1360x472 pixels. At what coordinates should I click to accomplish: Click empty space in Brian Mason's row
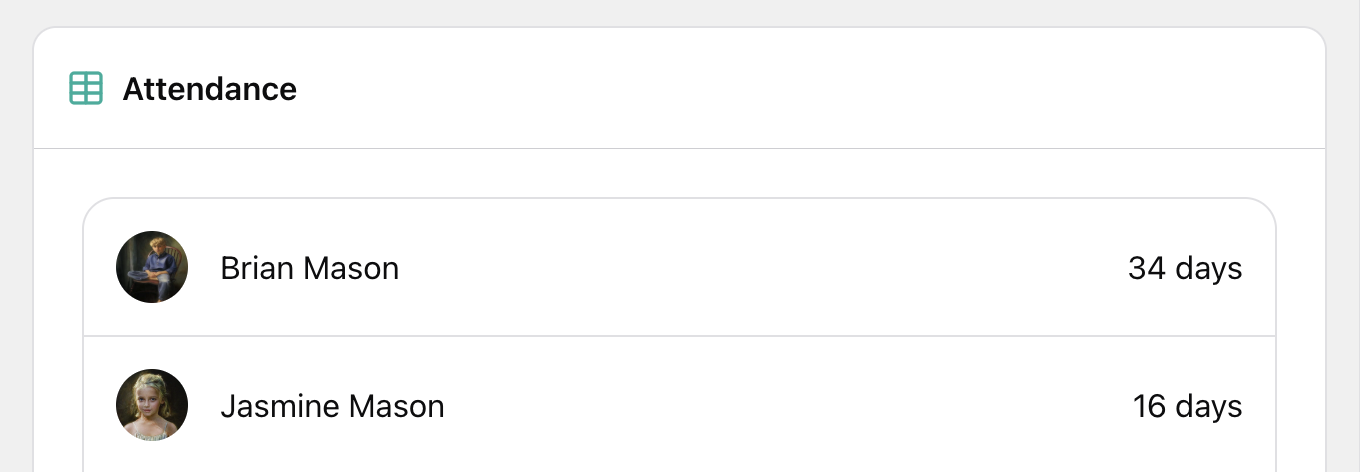[760, 268]
